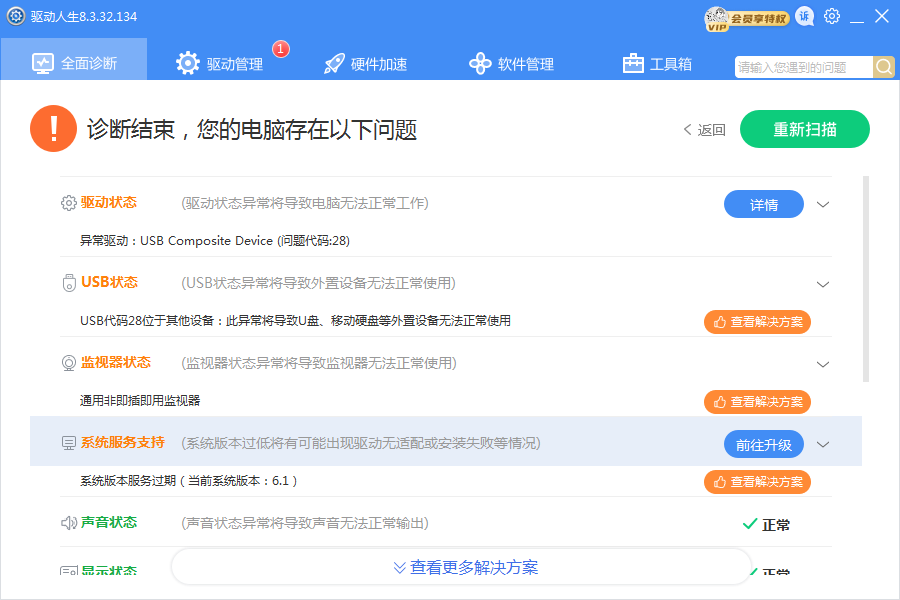This screenshot has width=900, height=600.
Task: Expand the 系统服务支持 section chevron
Action: pyautogui.click(x=823, y=444)
